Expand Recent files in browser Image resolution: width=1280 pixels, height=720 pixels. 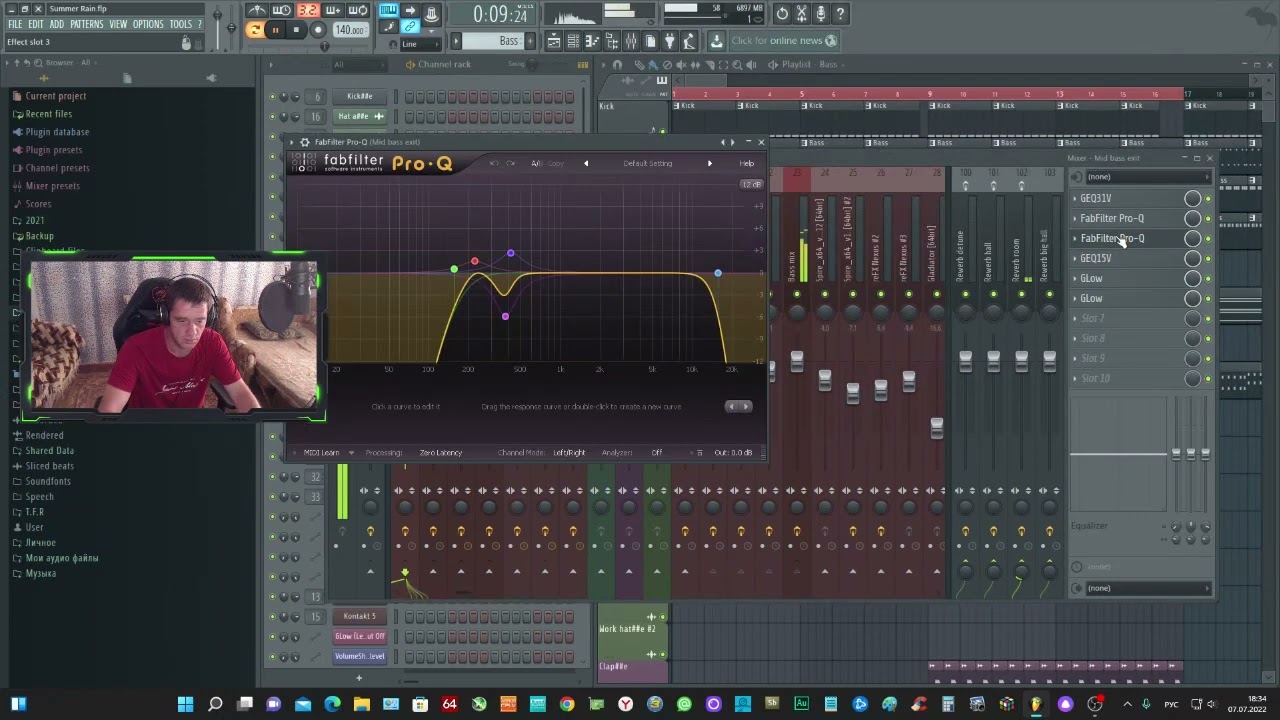[x=48, y=114]
